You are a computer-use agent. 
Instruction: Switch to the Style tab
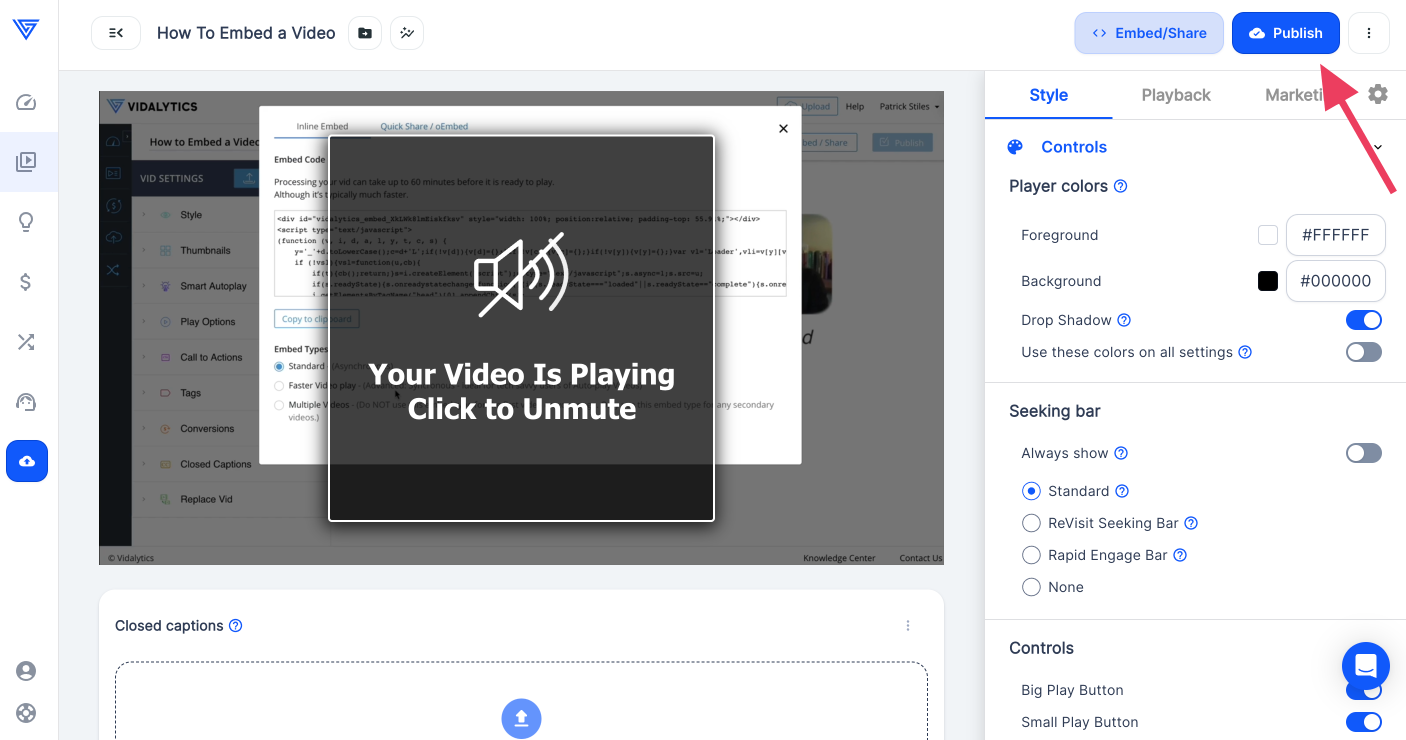(x=1048, y=95)
